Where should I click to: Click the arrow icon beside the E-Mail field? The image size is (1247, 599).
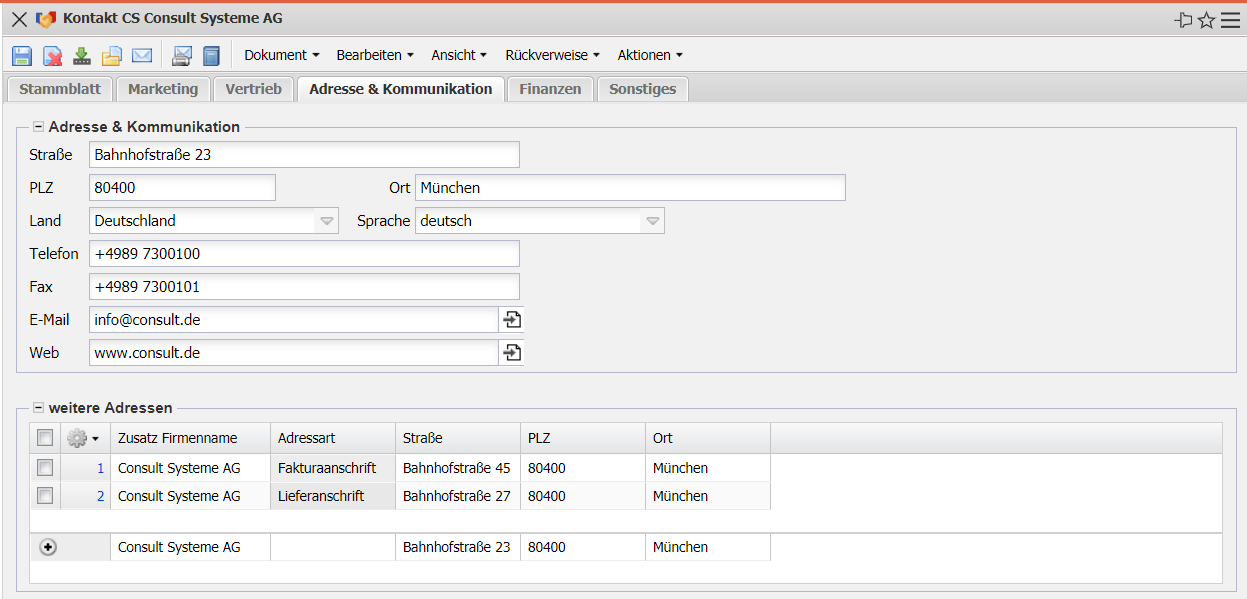pyautogui.click(x=512, y=320)
